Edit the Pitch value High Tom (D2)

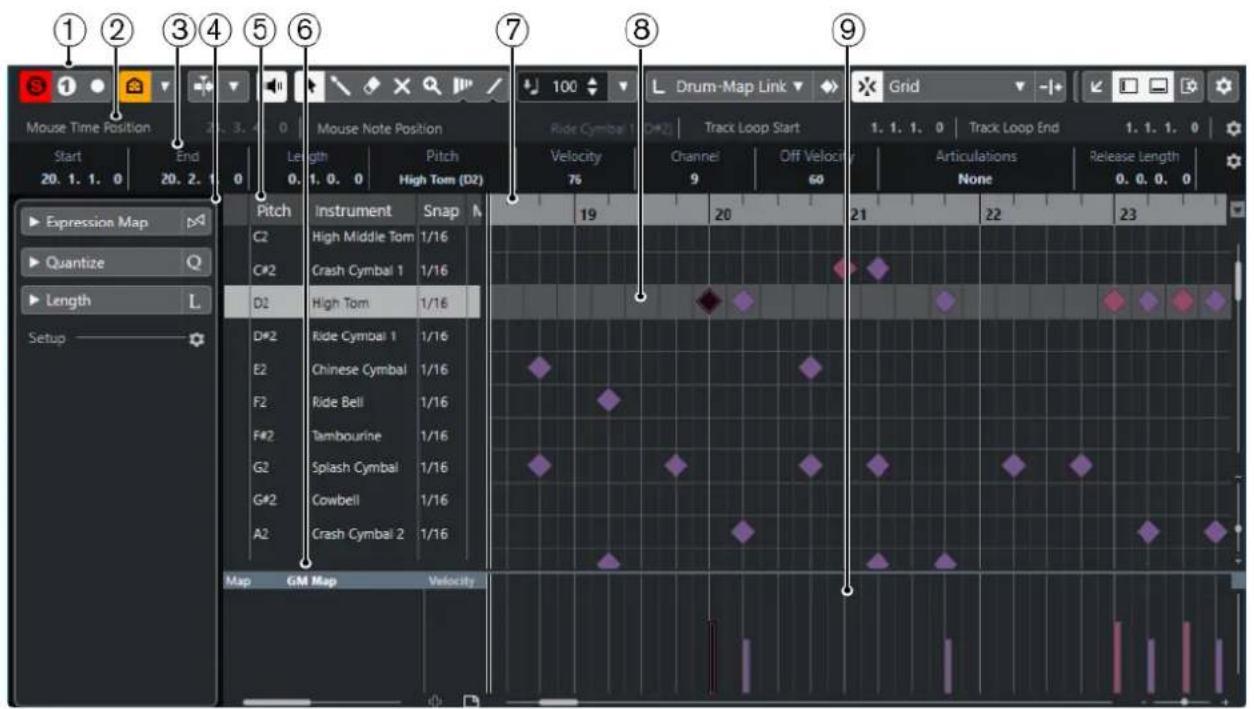(441, 180)
